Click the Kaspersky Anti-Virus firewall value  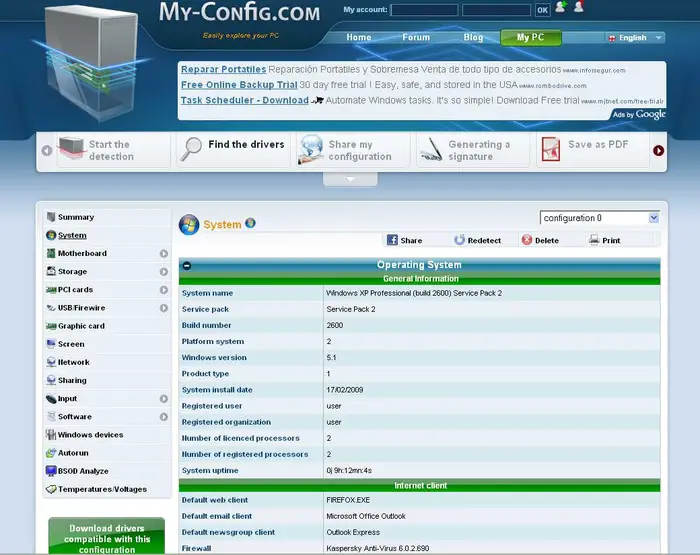pyautogui.click(x=377, y=548)
